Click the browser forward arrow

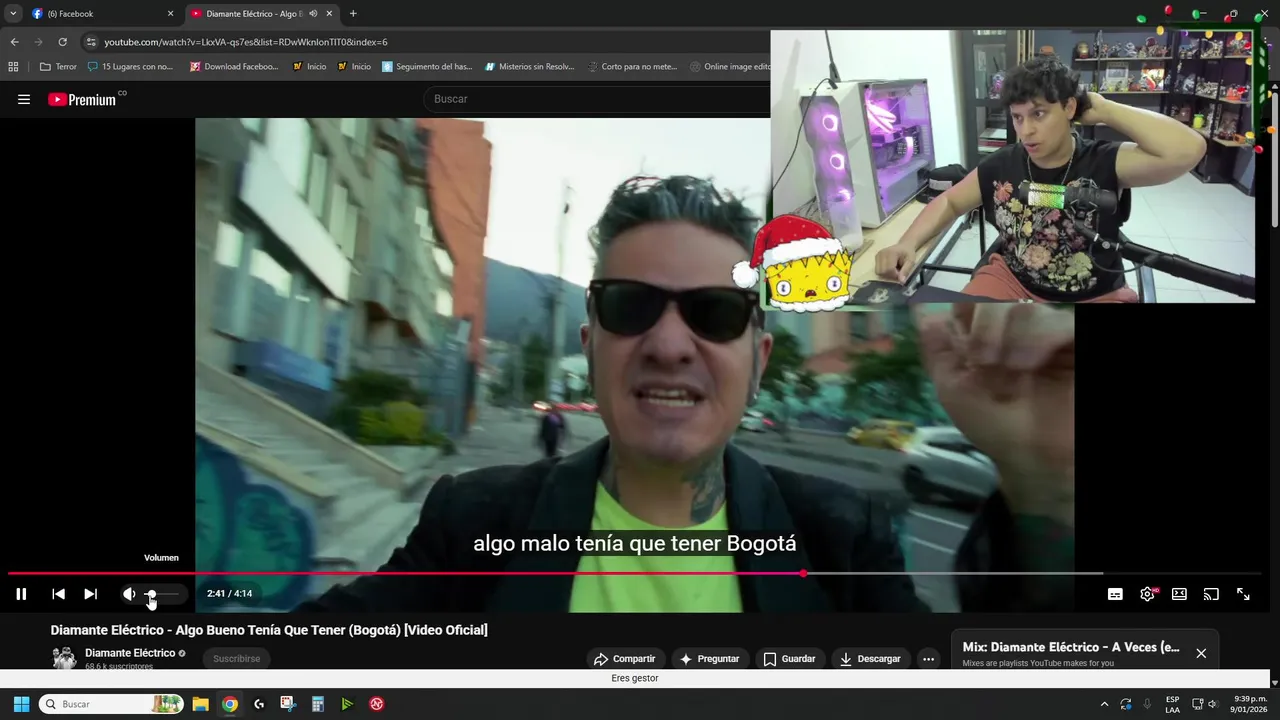(38, 42)
